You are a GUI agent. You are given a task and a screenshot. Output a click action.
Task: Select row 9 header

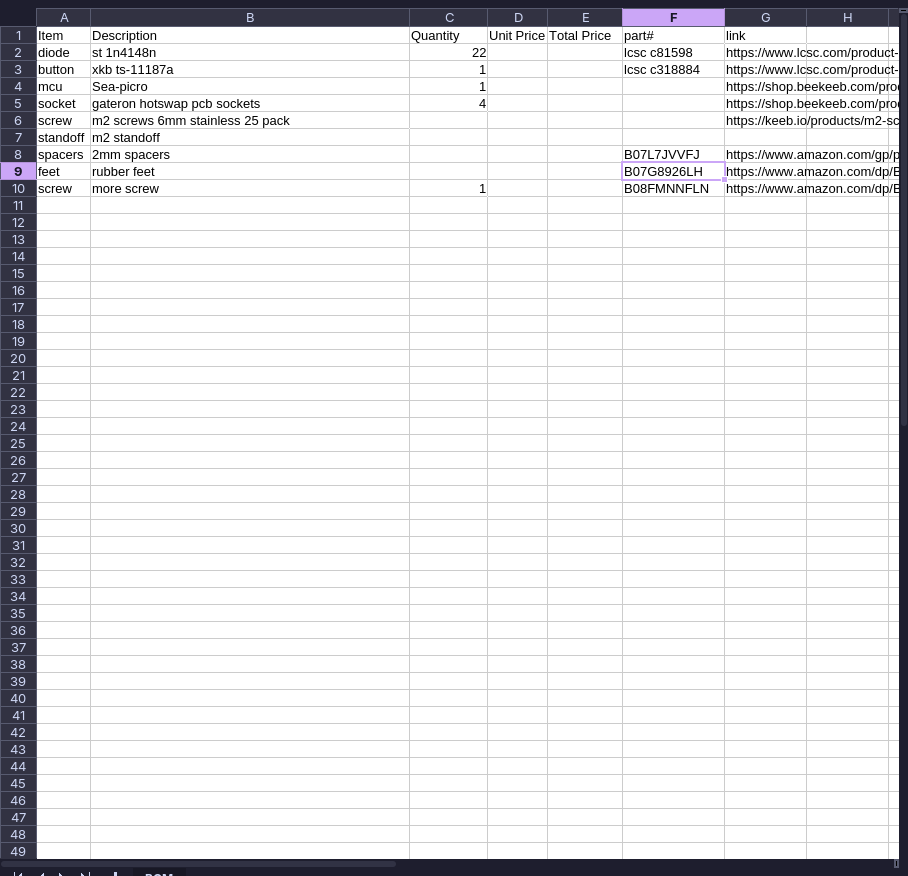point(18,171)
